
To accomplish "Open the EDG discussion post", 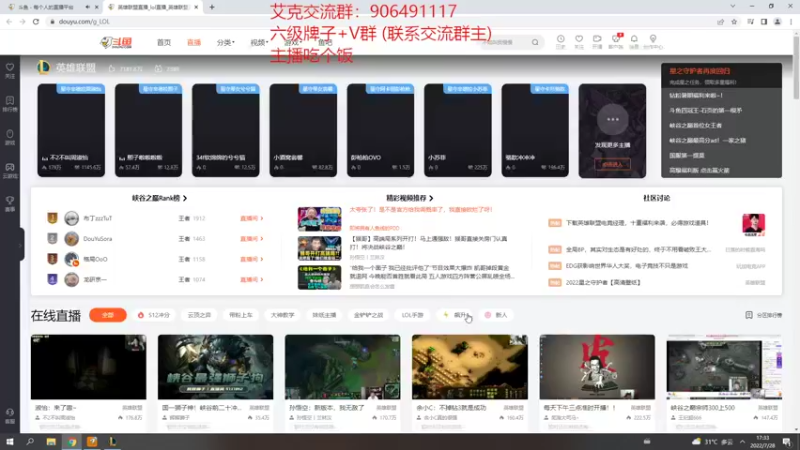I will (x=627, y=266).
